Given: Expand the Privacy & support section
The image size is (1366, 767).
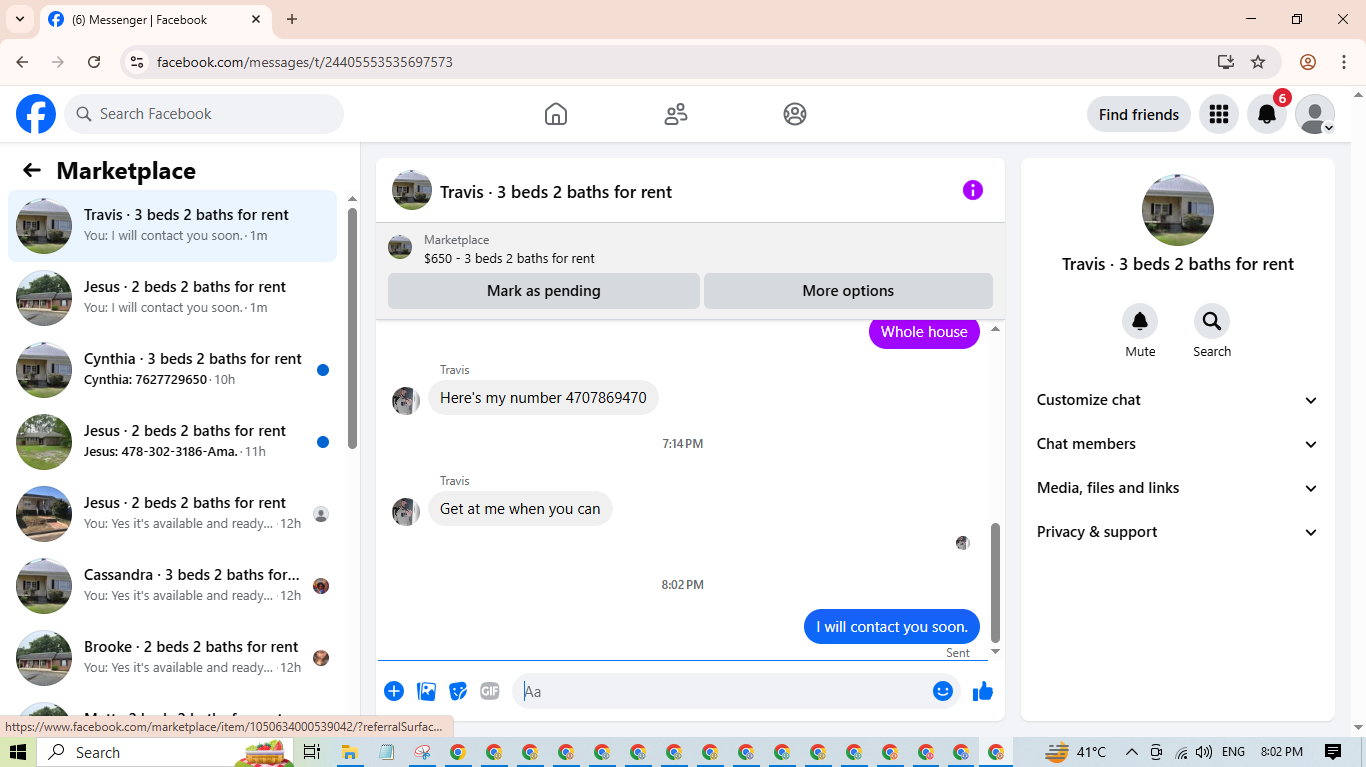Looking at the screenshot, I should click(1178, 532).
